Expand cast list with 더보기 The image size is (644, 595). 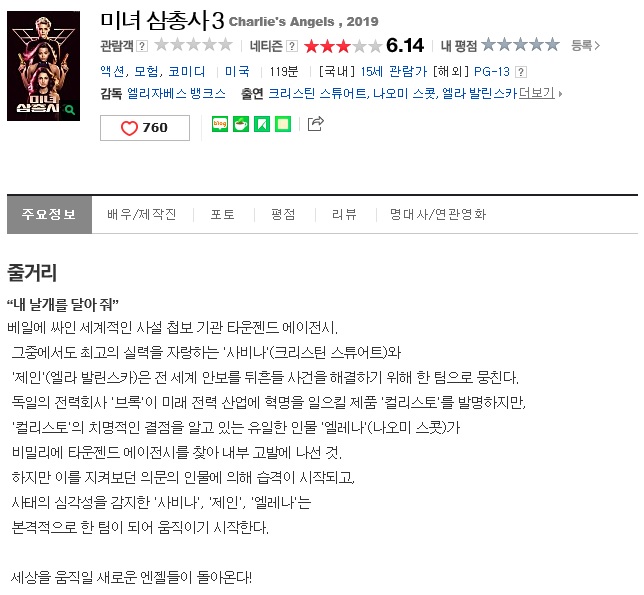point(540,93)
